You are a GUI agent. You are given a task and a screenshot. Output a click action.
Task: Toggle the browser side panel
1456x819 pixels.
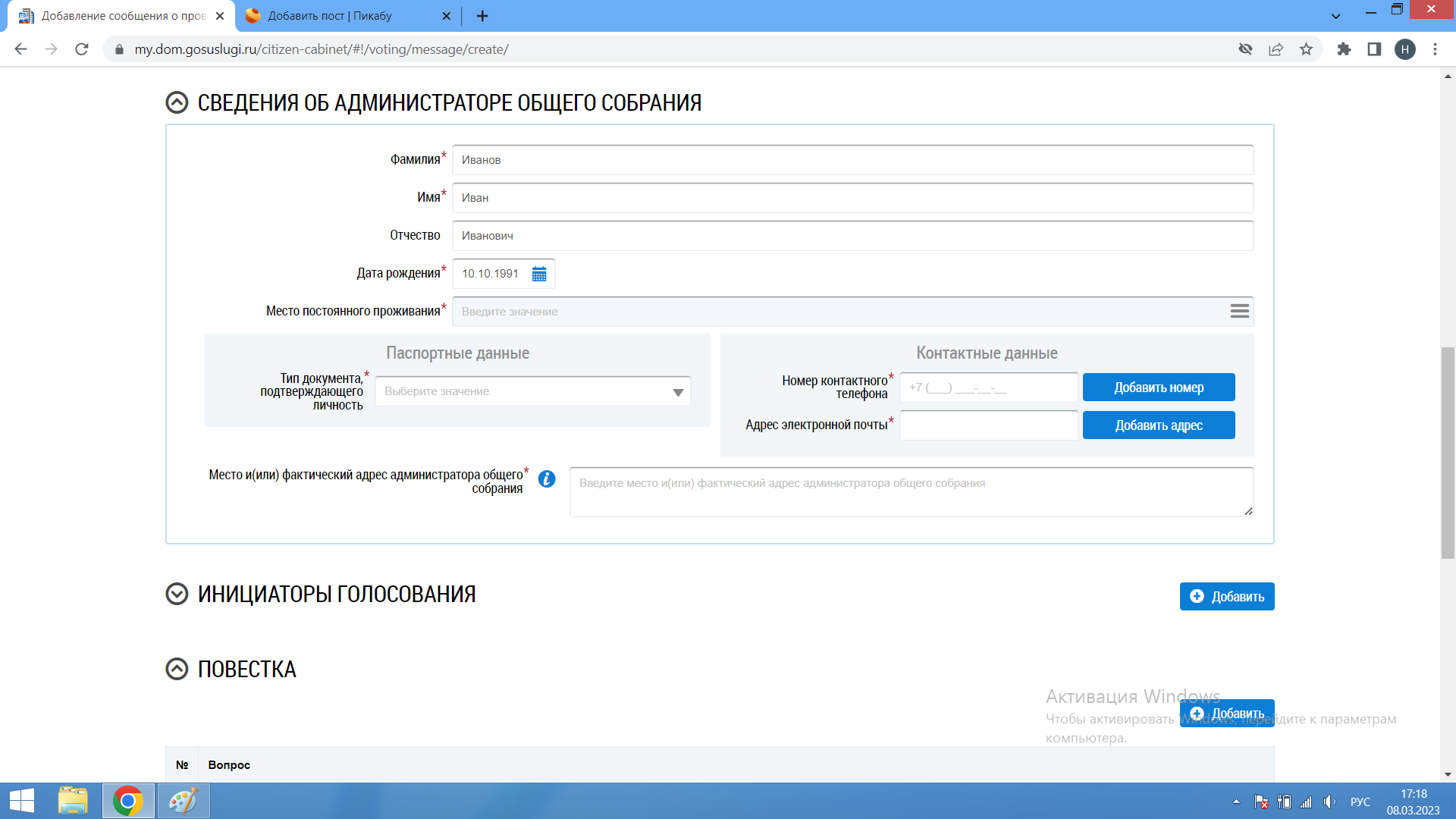pos(1374,49)
